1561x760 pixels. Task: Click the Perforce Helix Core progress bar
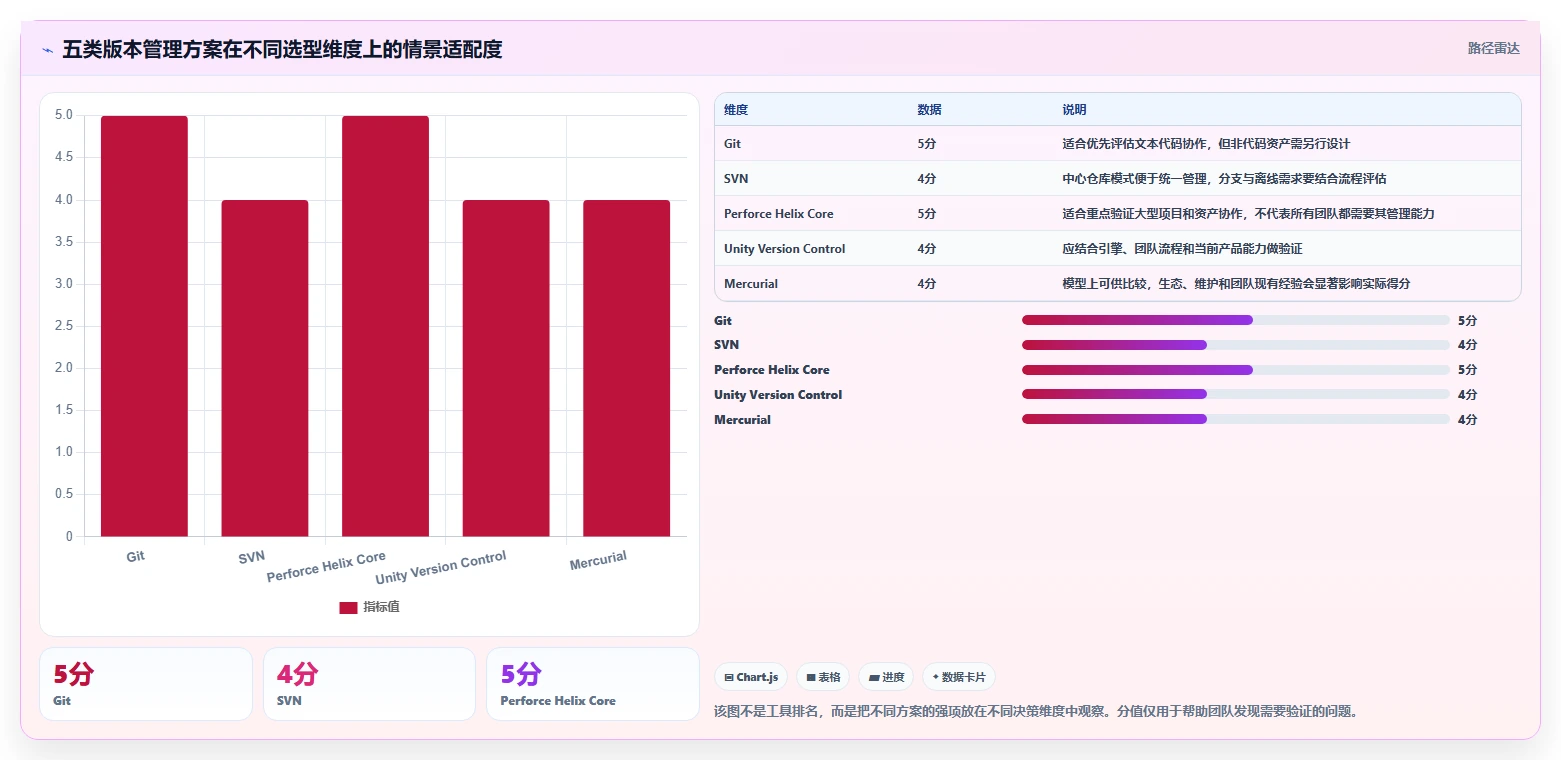(x=1236, y=370)
